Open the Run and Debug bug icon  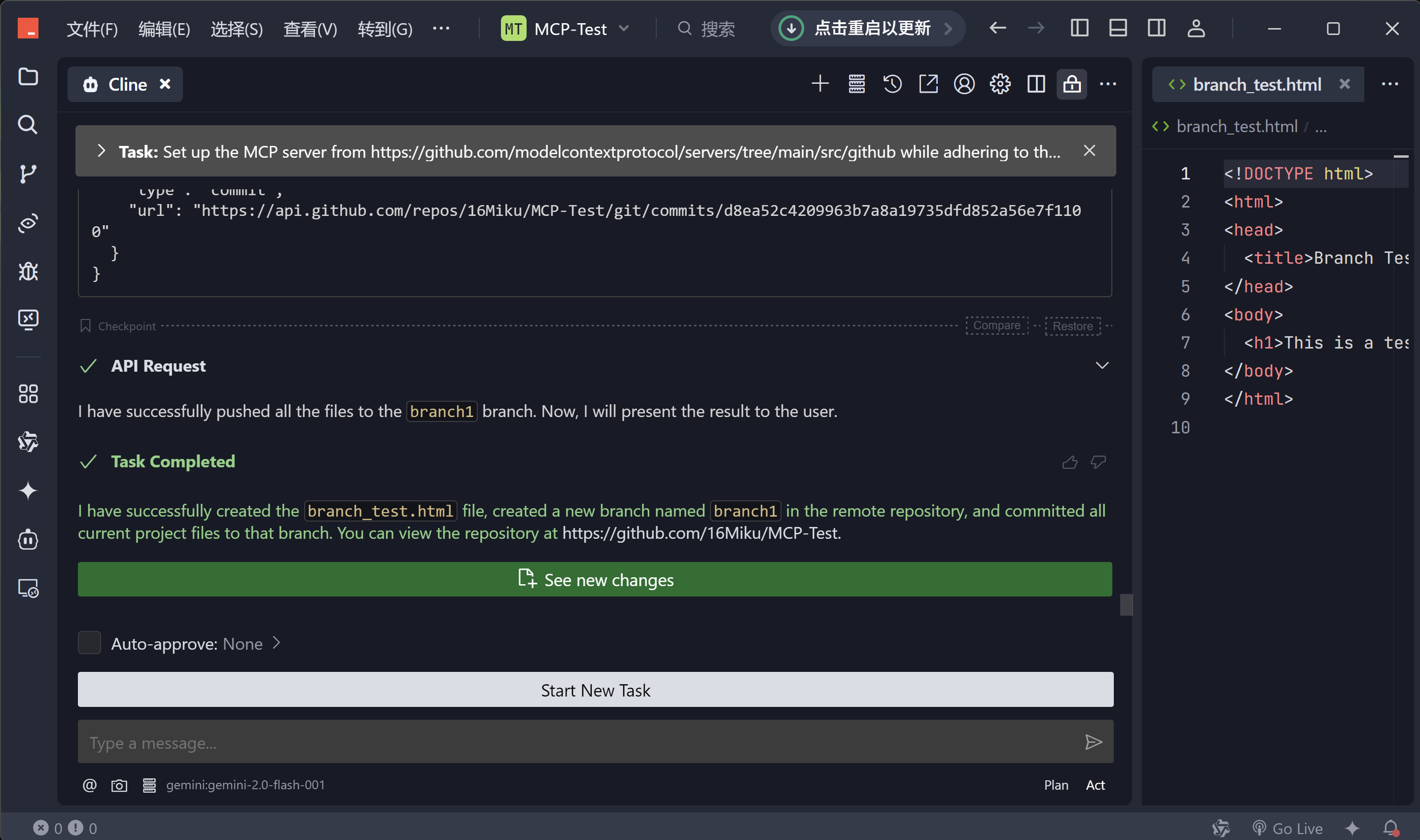pos(28,272)
